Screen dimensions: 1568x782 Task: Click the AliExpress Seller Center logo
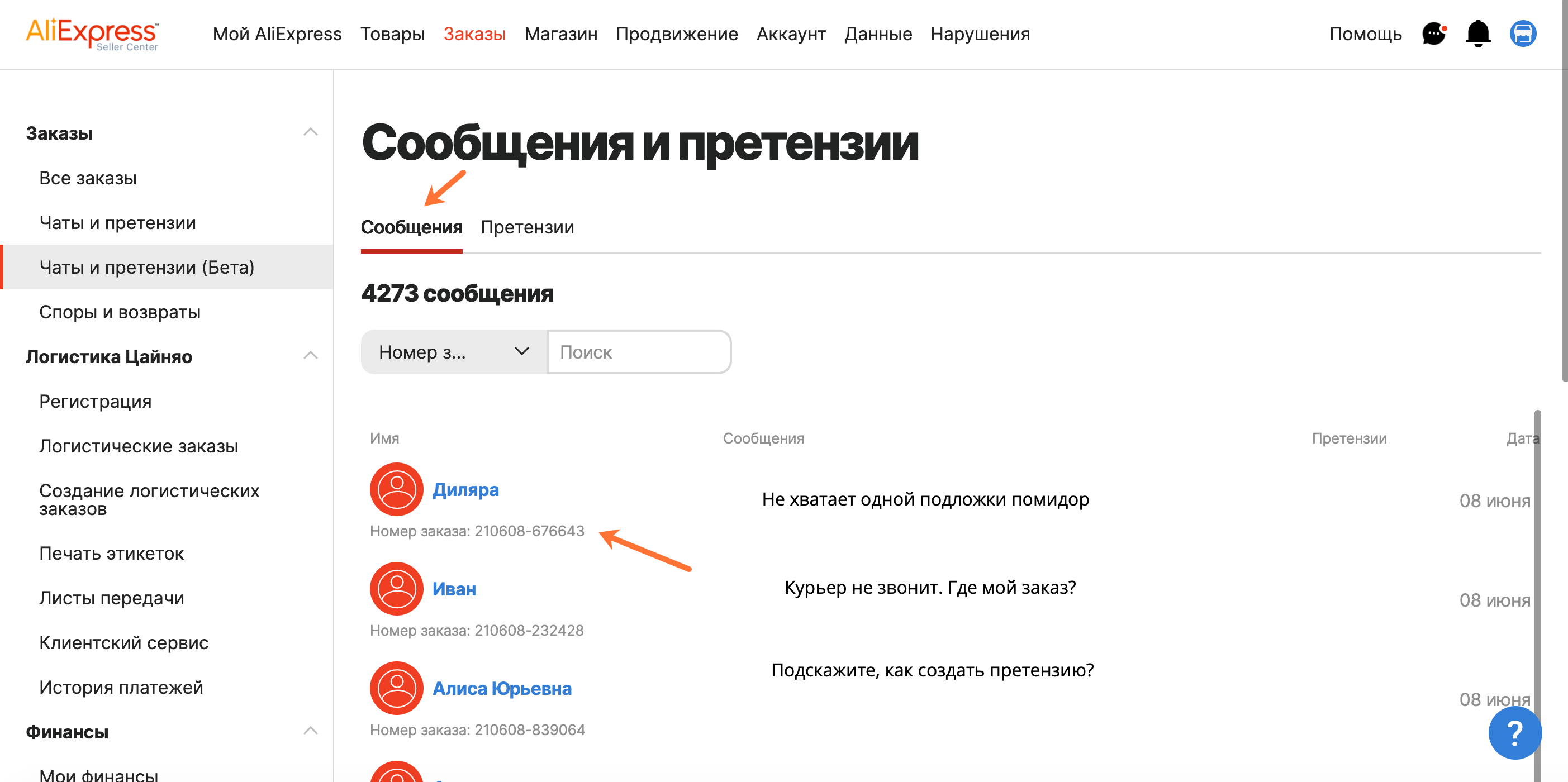(92, 34)
